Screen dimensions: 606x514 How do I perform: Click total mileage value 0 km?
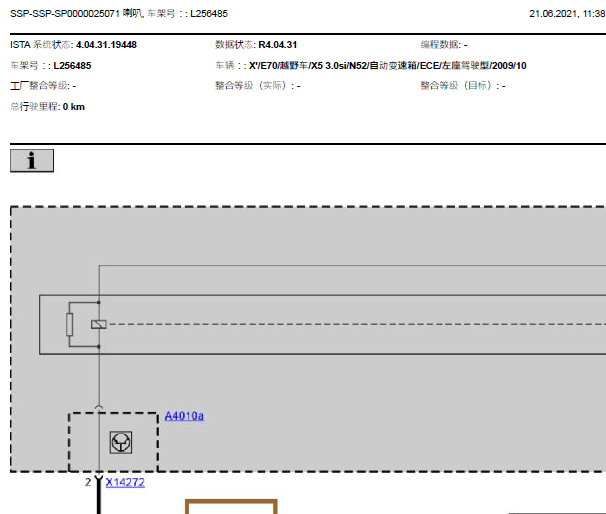pos(73,107)
